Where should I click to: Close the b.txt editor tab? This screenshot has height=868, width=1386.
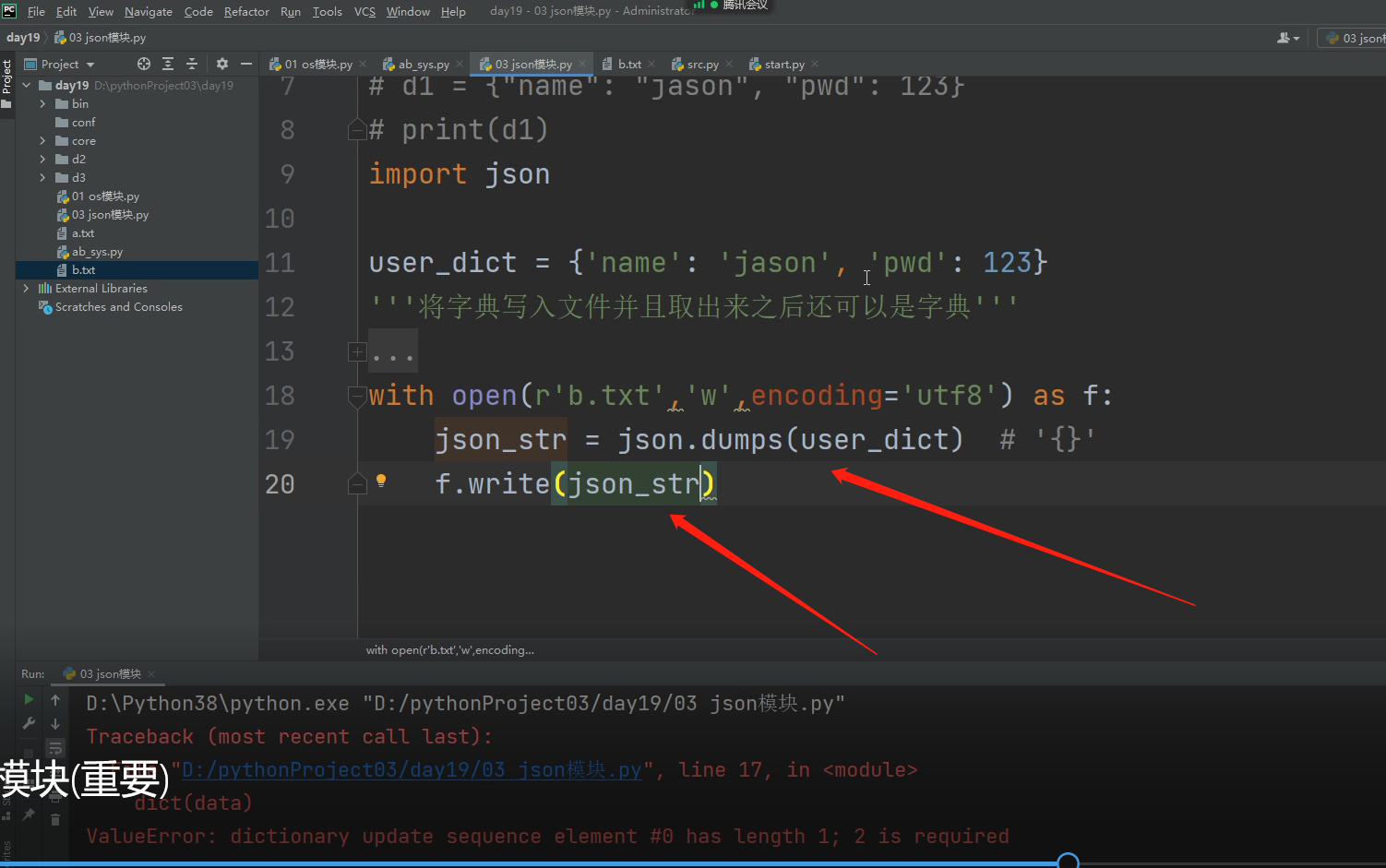[x=652, y=65]
